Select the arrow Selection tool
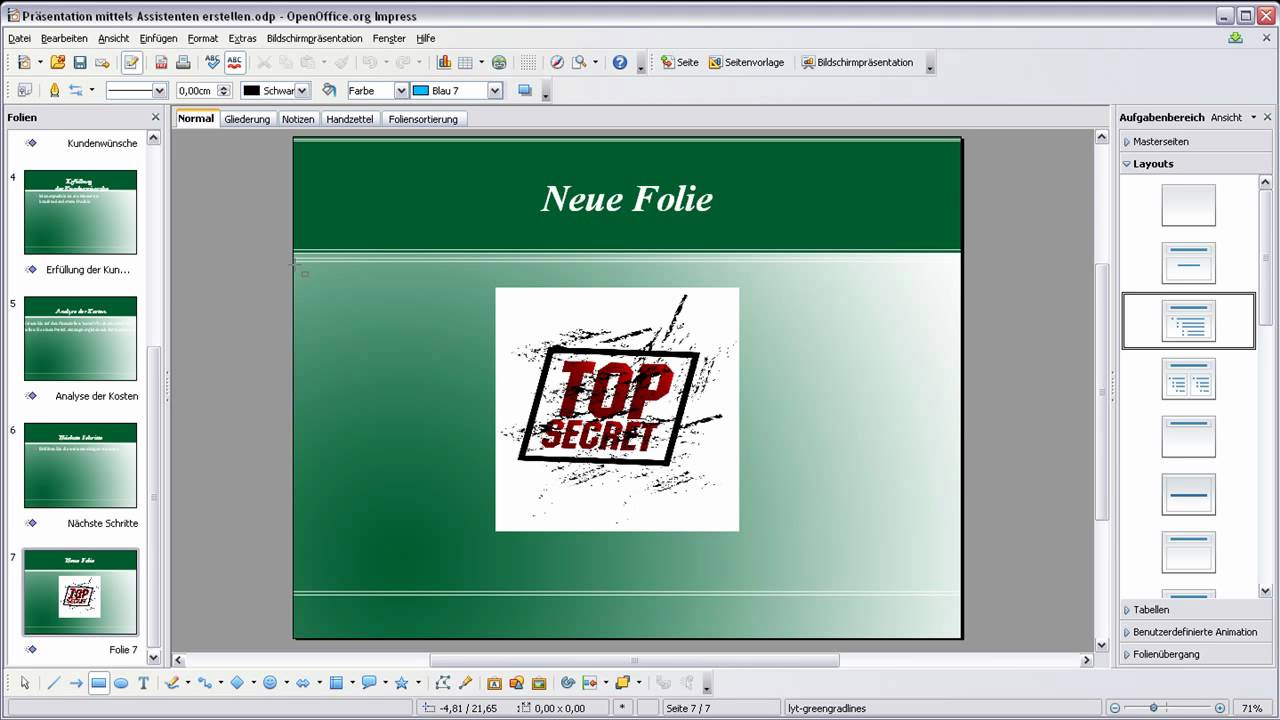 (25, 683)
